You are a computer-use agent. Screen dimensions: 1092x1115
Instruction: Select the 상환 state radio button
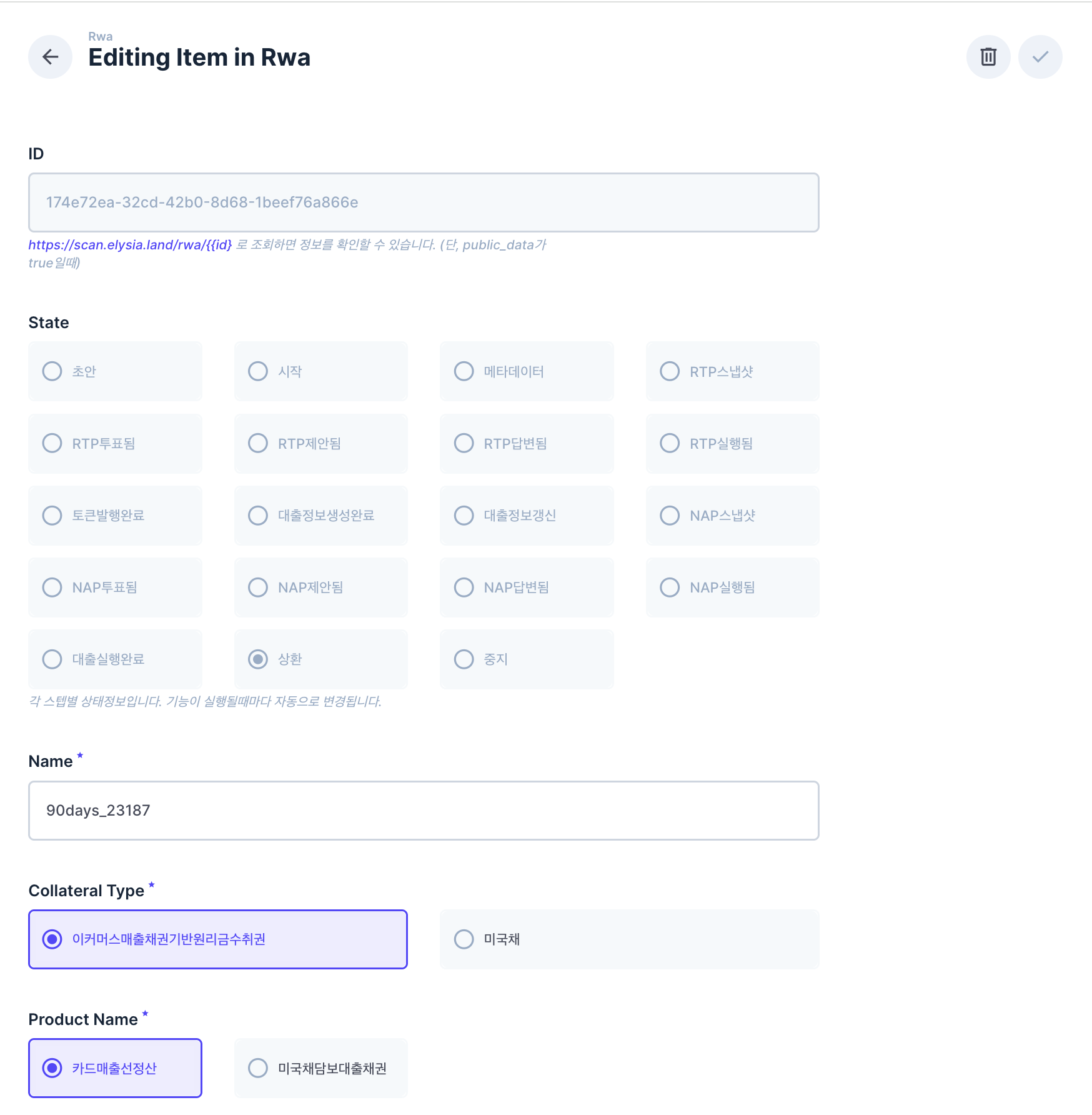(258, 659)
